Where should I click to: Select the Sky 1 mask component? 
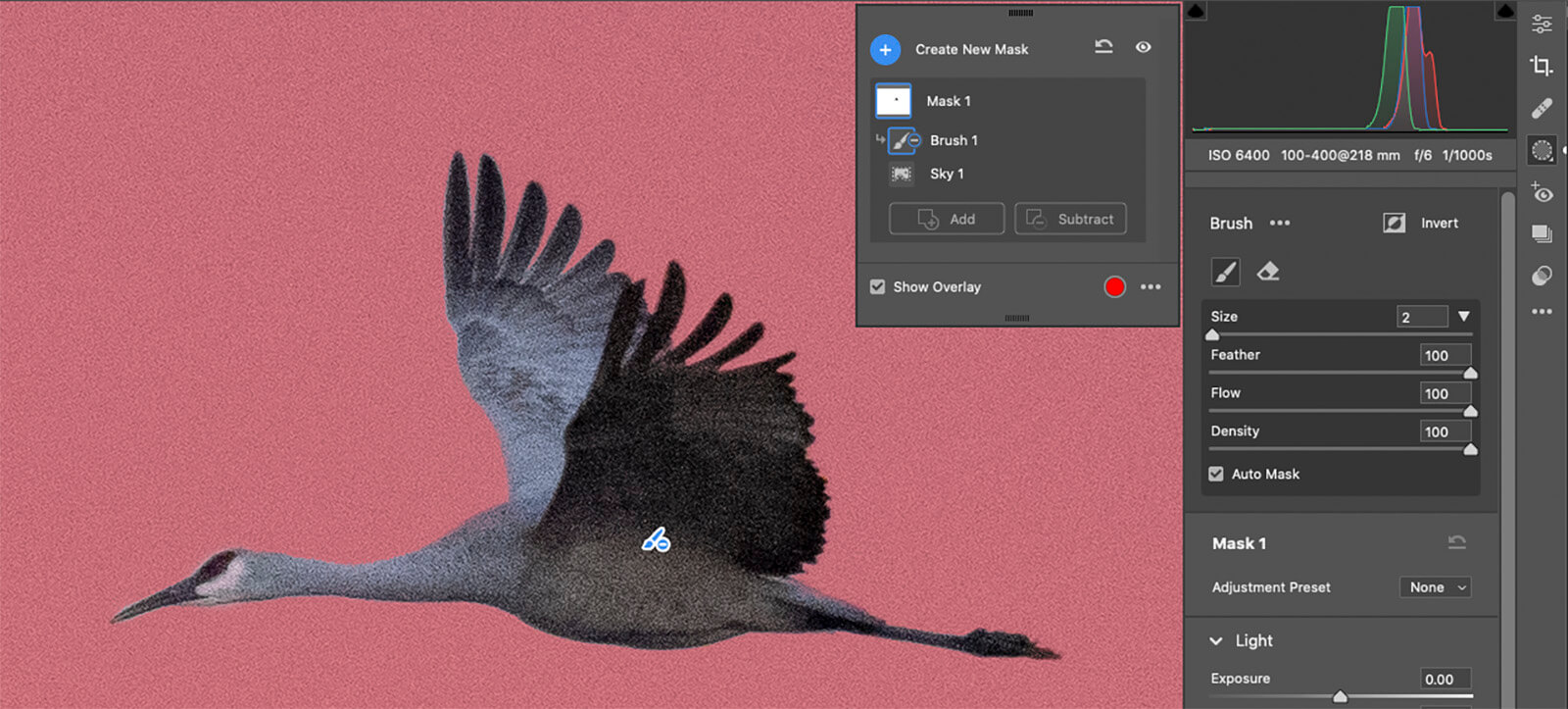(x=946, y=174)
